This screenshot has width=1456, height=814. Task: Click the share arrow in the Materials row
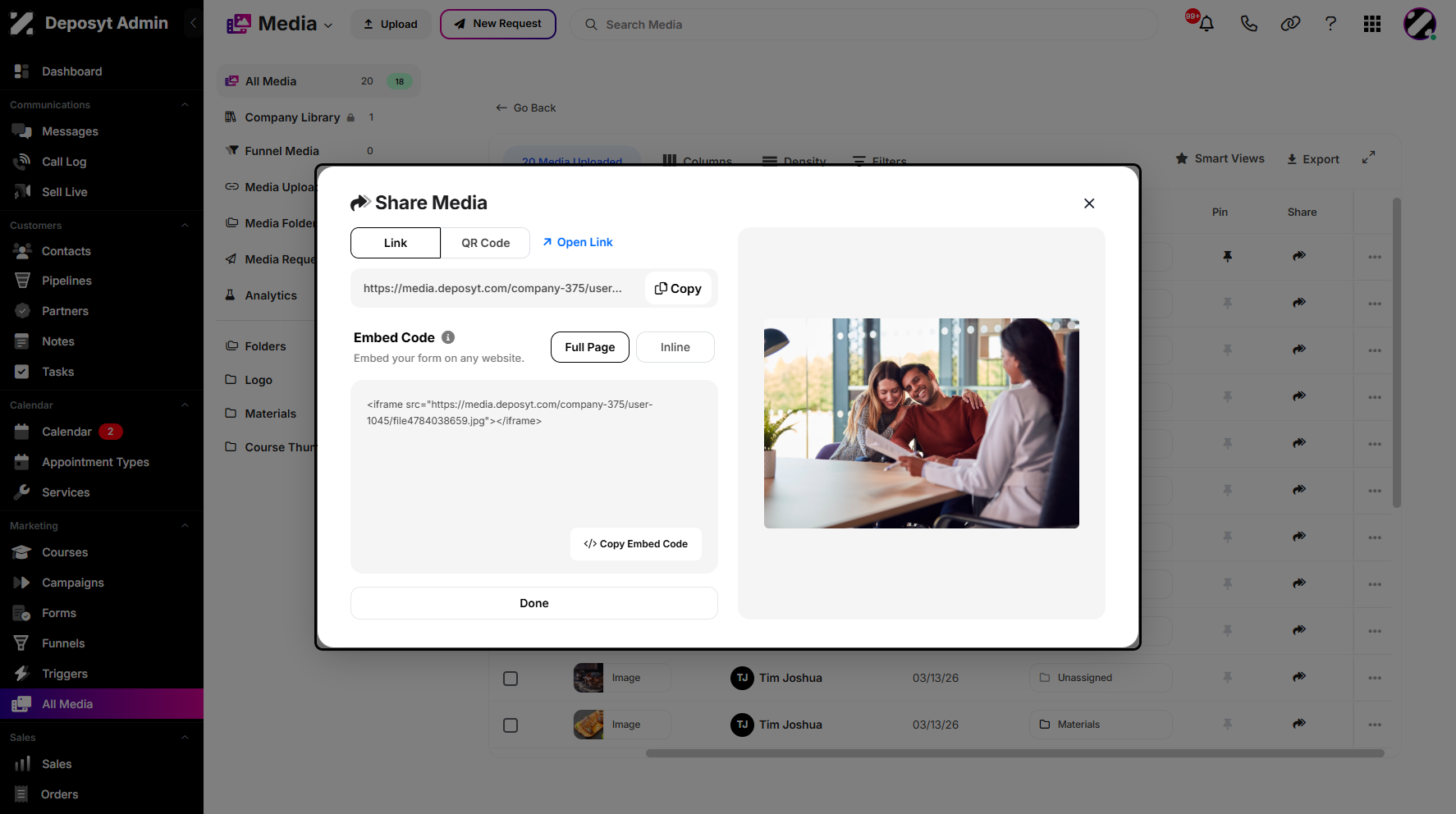coord(1299,724)
